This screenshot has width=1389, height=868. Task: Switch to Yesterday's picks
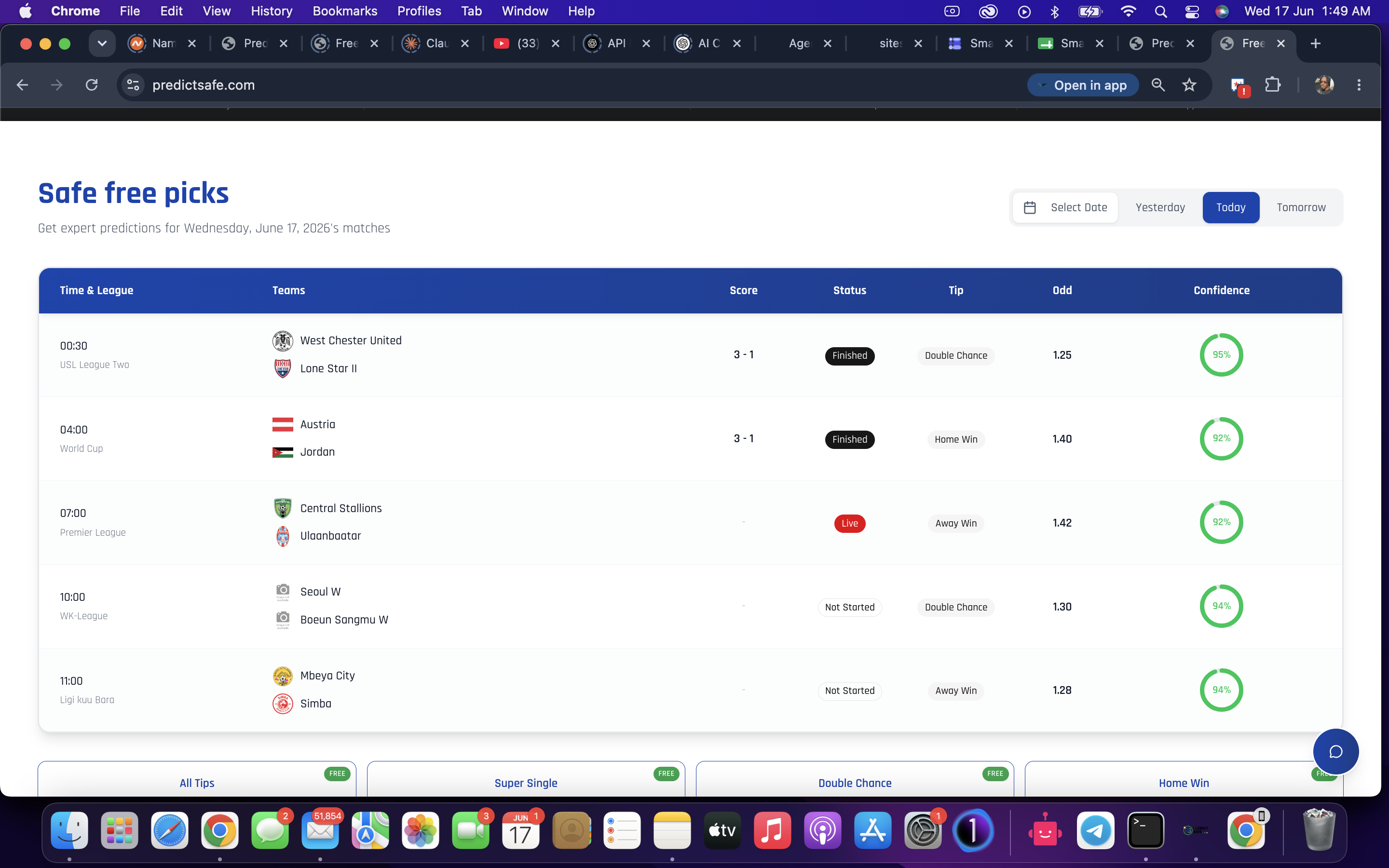click(1160, 207)
